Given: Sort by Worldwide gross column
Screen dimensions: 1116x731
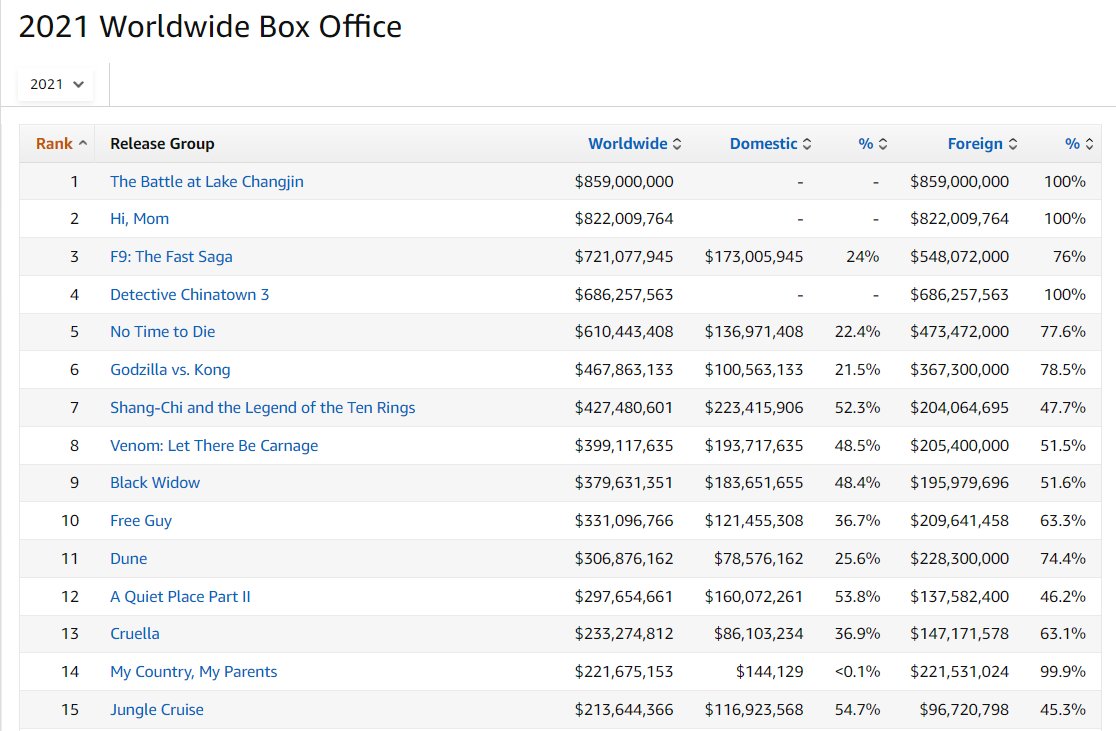Looking at the screenshot, I should point(628,144).
